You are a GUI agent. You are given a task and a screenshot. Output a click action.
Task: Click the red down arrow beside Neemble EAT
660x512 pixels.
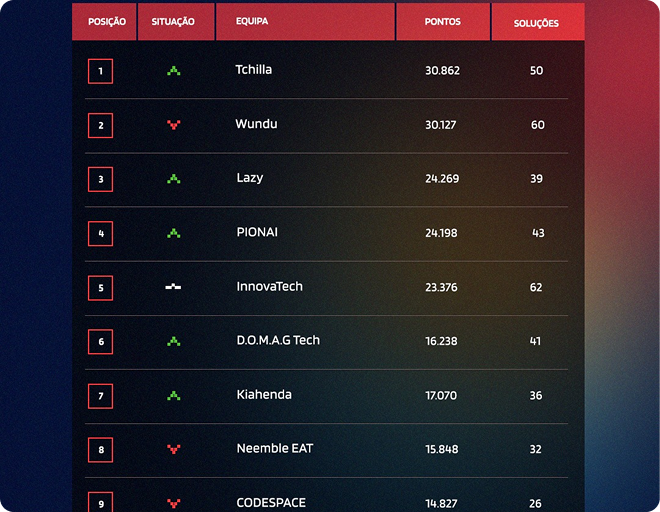pos(173,449)
